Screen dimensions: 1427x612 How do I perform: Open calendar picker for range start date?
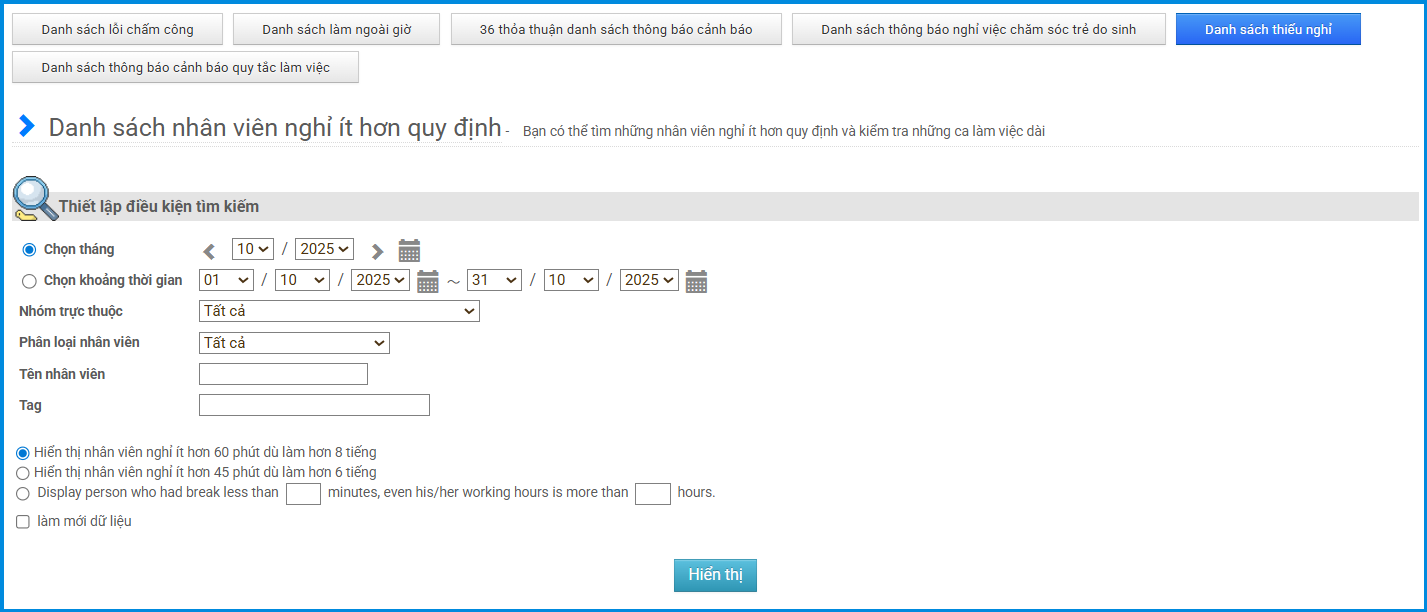(428, 282)
